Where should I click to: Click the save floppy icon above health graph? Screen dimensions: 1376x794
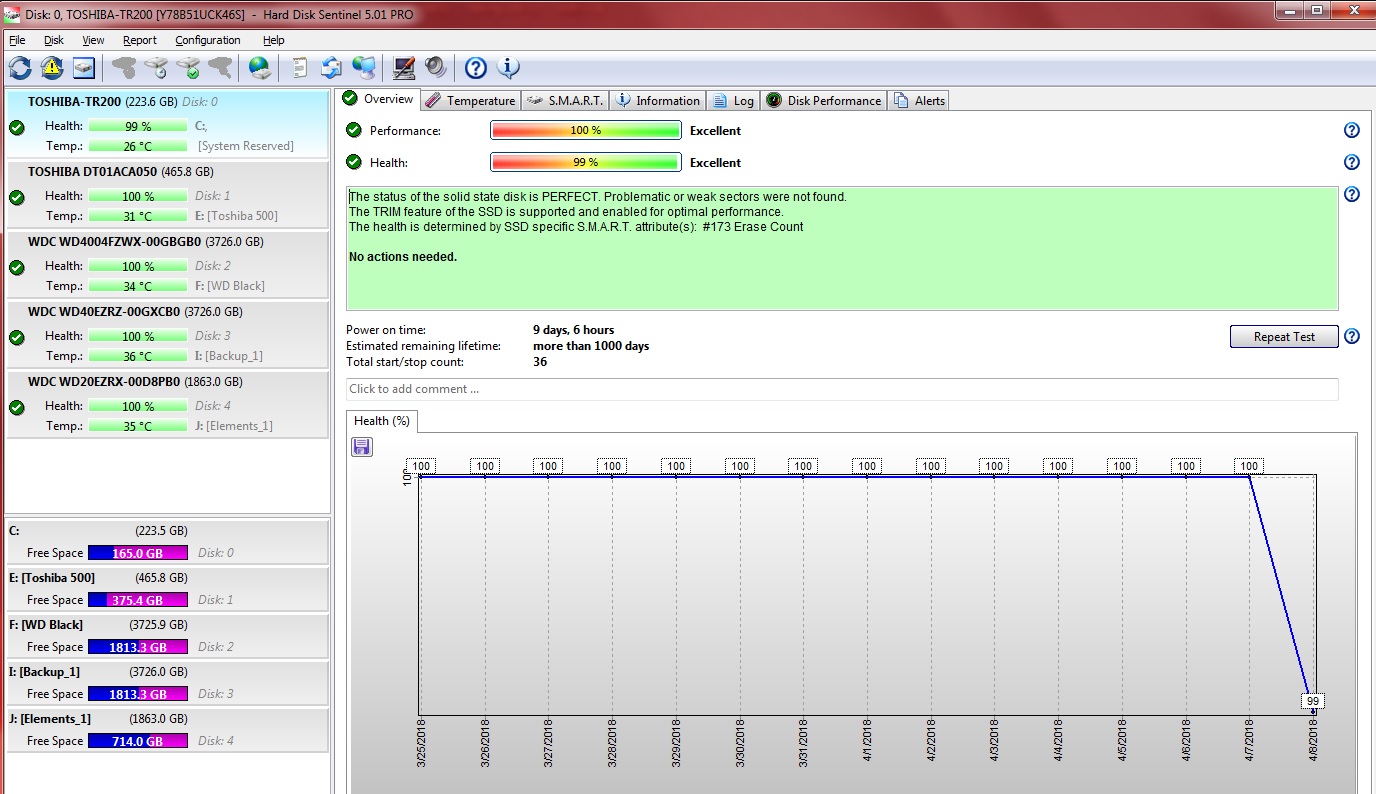362,446
